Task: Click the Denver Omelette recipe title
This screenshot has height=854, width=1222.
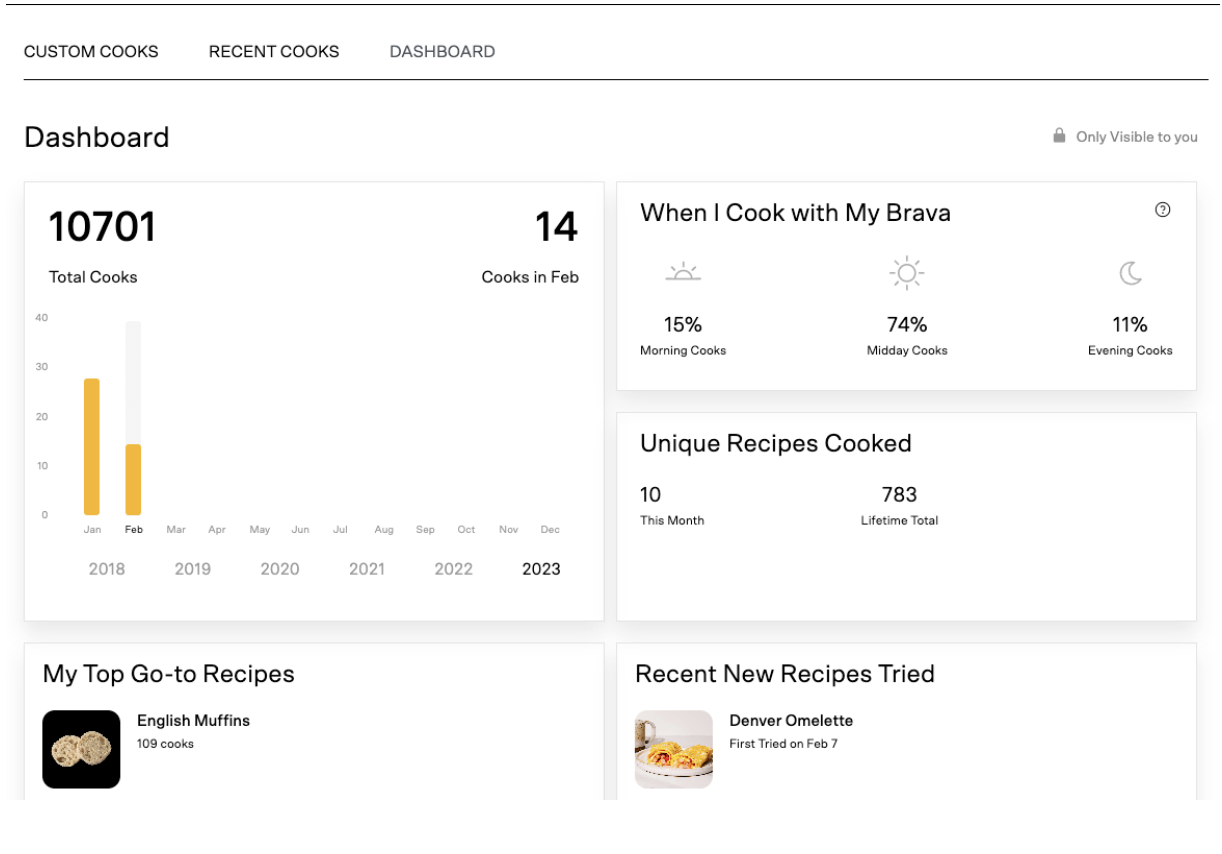Action: point(791,721)
